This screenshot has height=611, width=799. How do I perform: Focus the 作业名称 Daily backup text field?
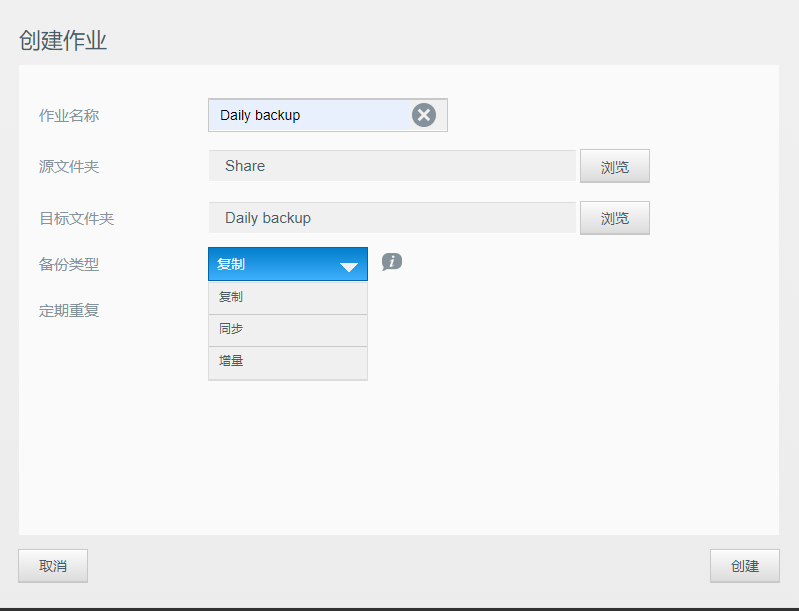coord(309,115)
